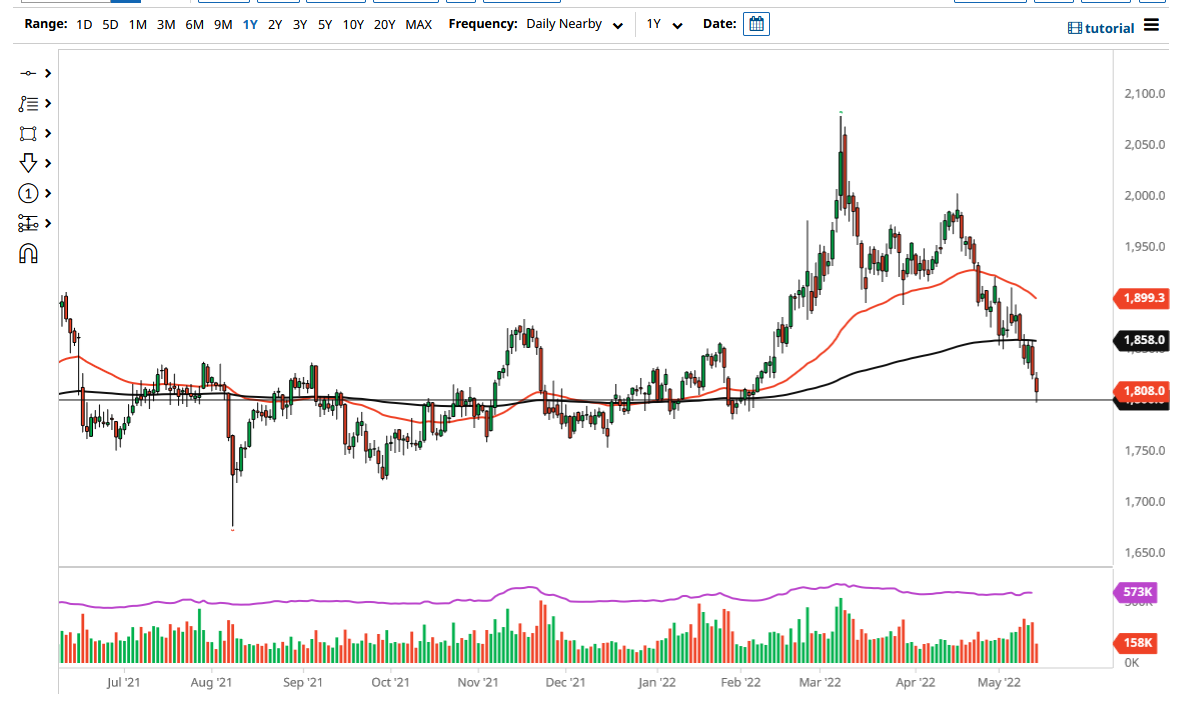Screen dimensions: 1182x705
Task: Click the red 1,808.0 price label
Action: tap(1141, 391)
